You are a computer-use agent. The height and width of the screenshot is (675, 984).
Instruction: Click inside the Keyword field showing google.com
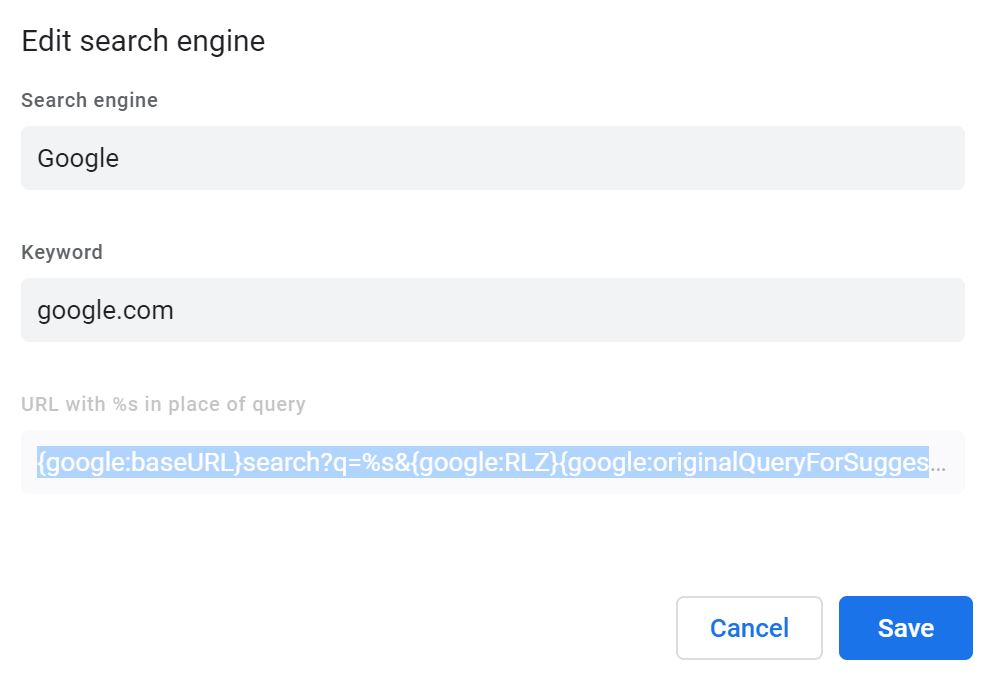coord(400,310)
